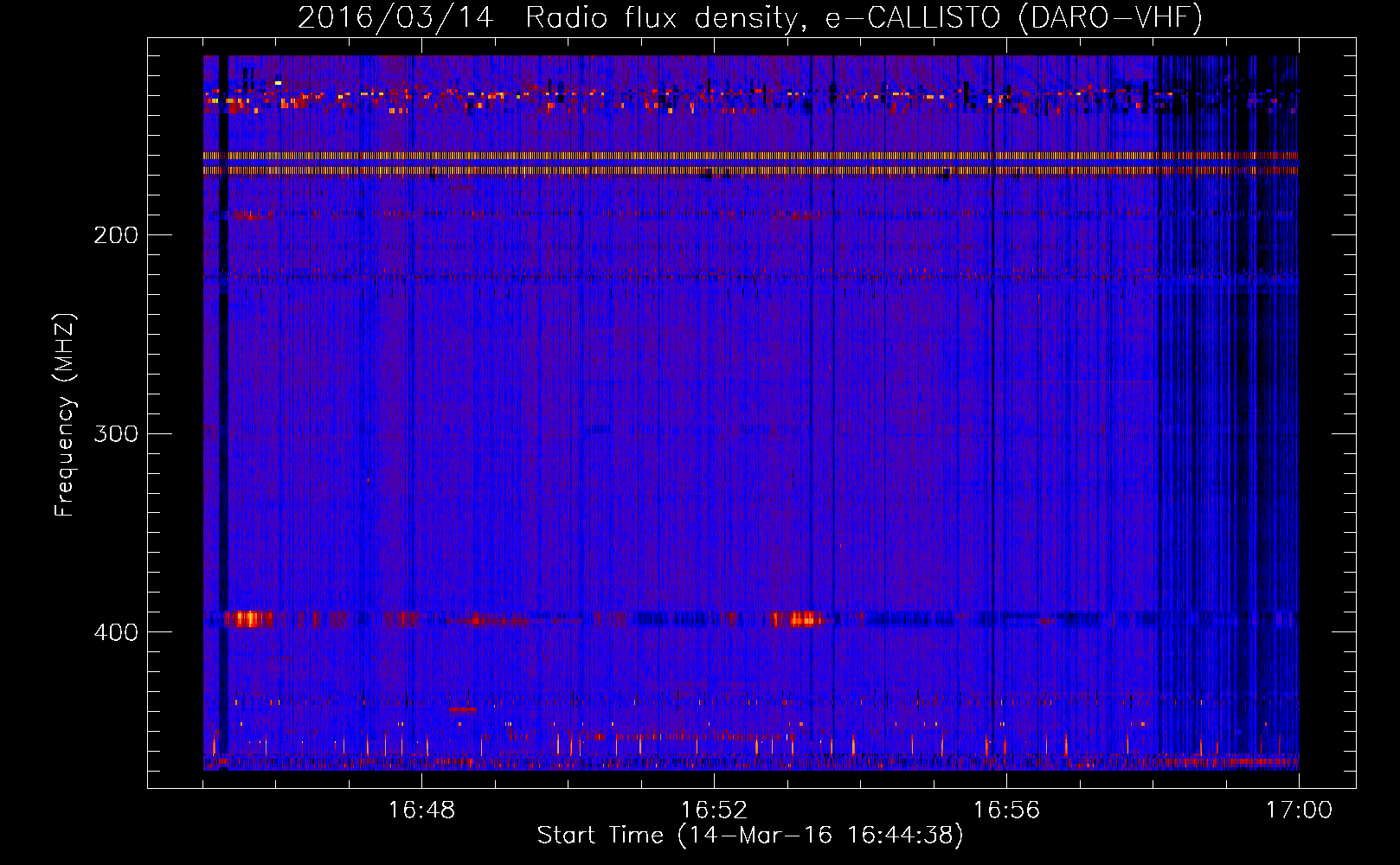Select the 300 frequency tick label
Viewport: 1400px width, 865px height.
[116, 433]
